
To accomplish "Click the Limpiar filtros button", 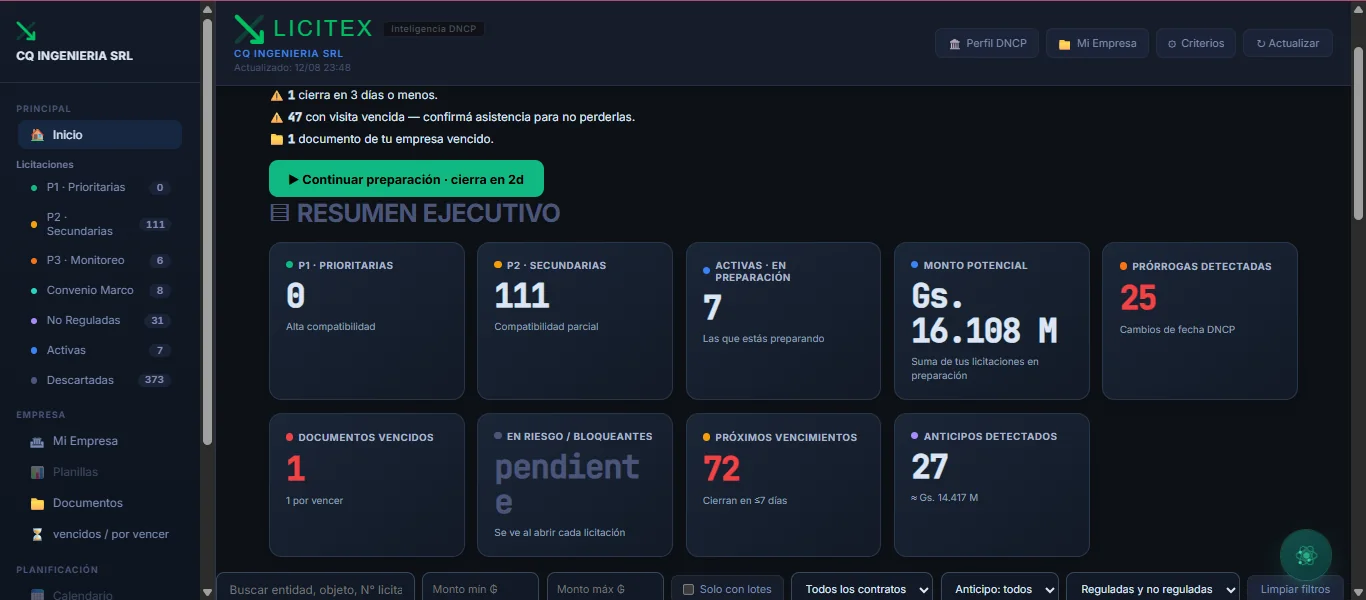I will 1295,589.
